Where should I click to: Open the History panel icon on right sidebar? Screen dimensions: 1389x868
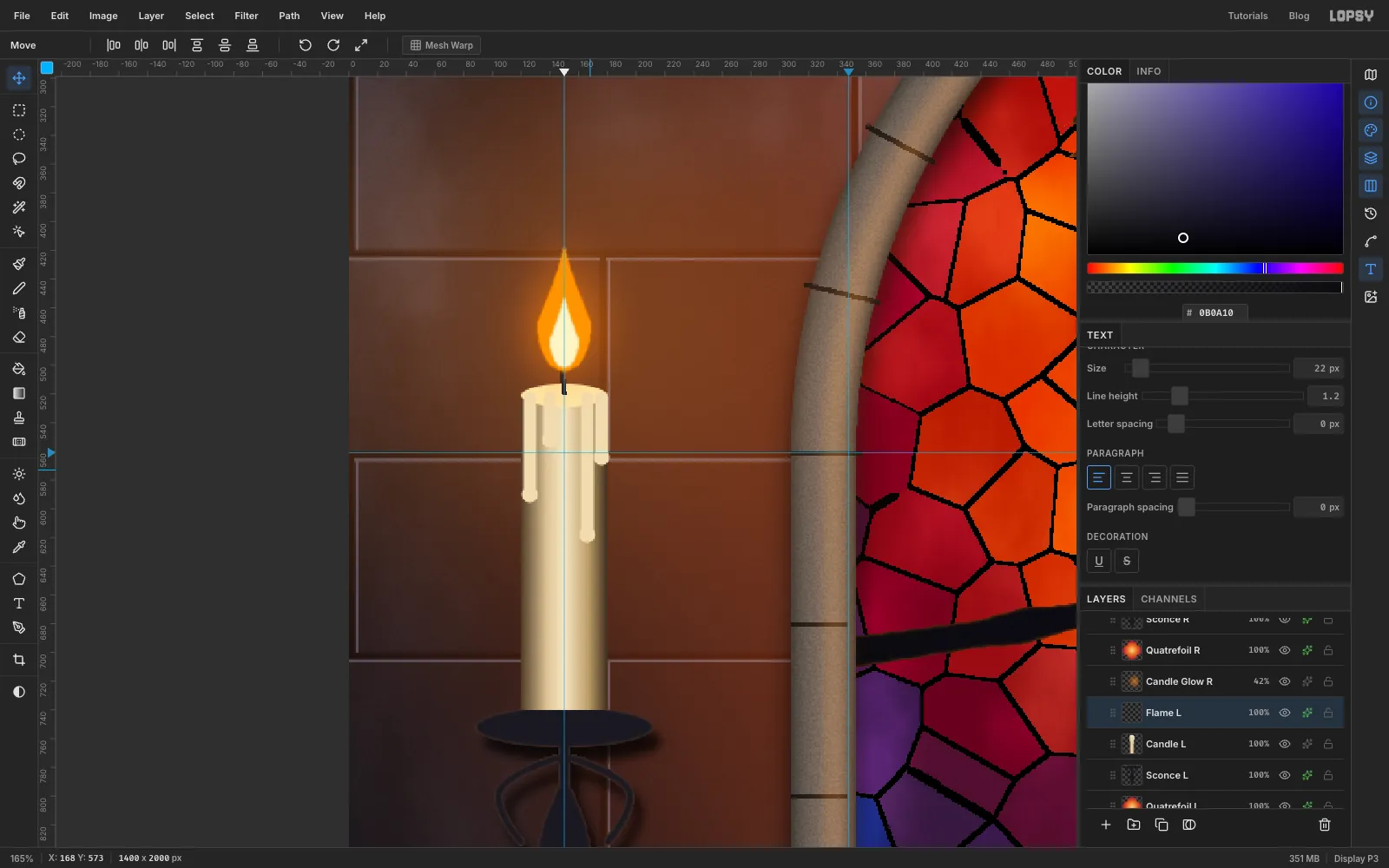(x=1371, y=214)
